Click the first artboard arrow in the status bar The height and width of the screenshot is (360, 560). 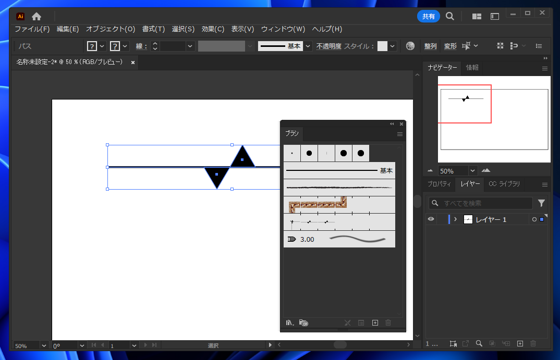[x=94, y=345]
